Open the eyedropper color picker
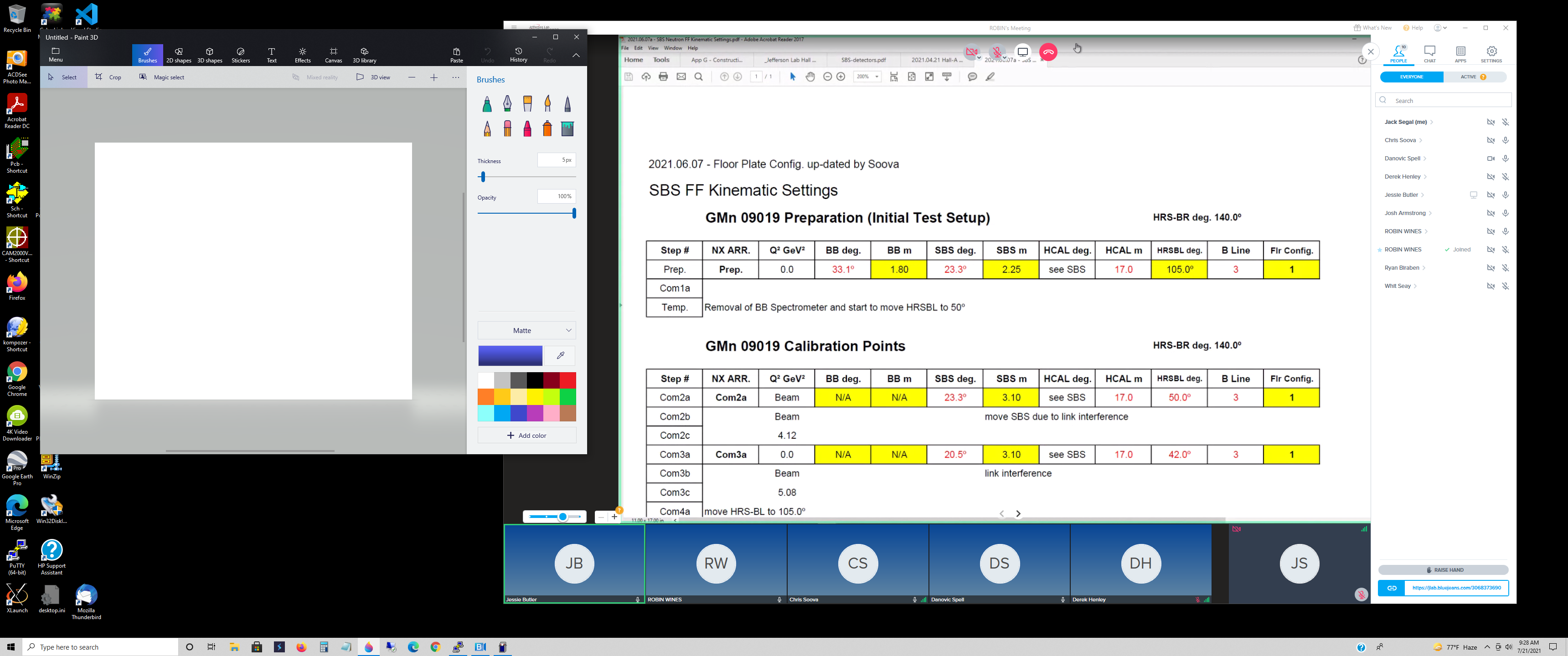The image size is (1568, 656). [560, 355]
